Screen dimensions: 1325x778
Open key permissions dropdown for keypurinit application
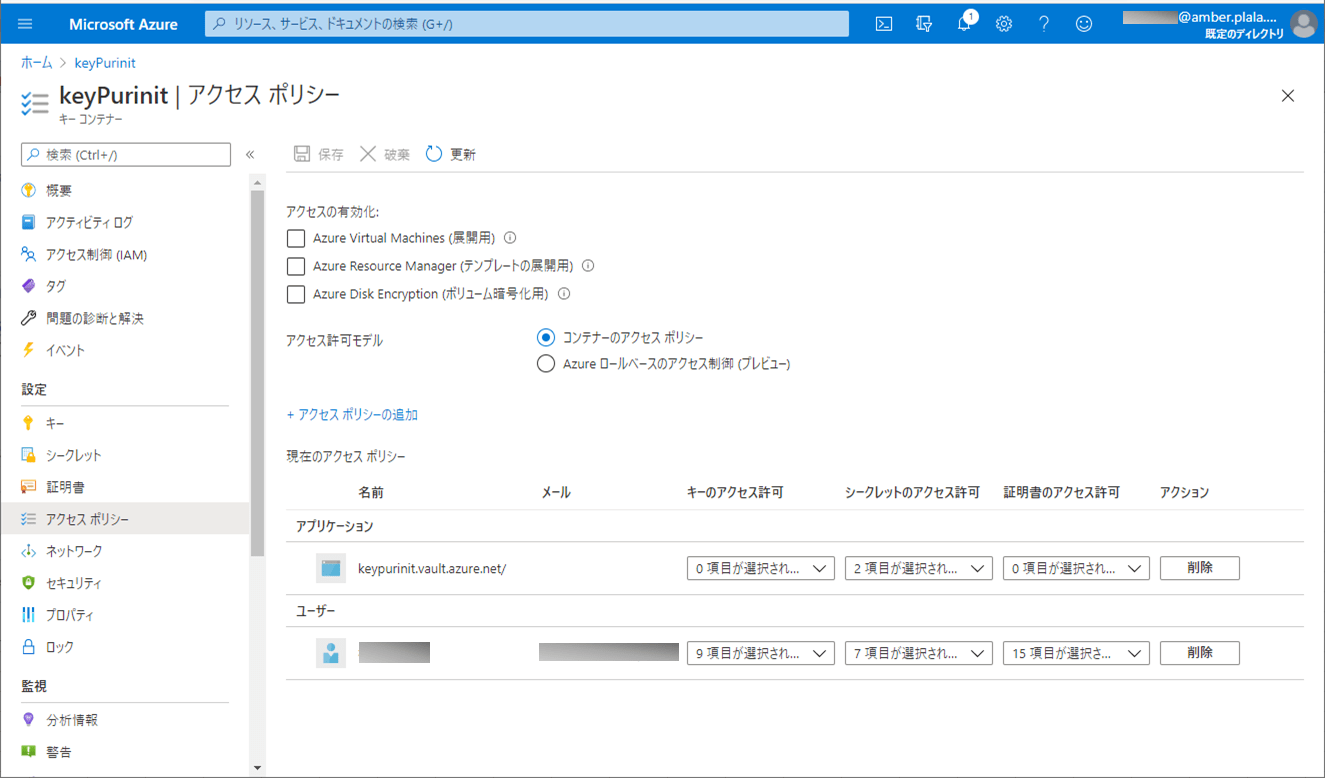pyautogui.click(x=761, y=568)
